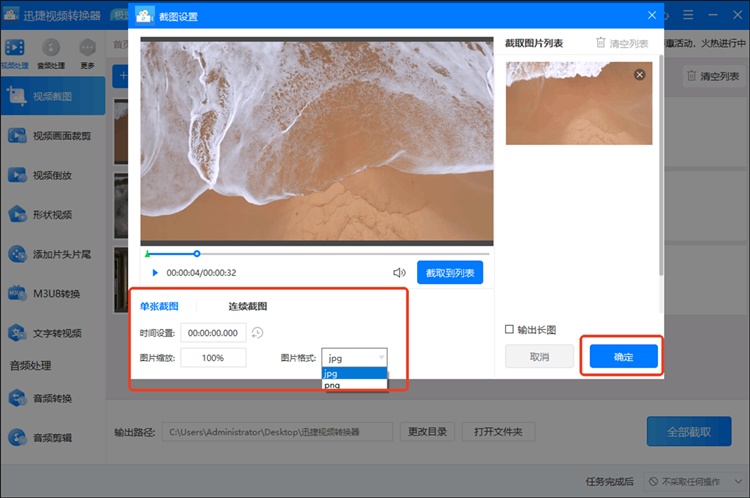750x498 pixels.
Task: Play the video in the screenshot dialog
Action: 154,273
